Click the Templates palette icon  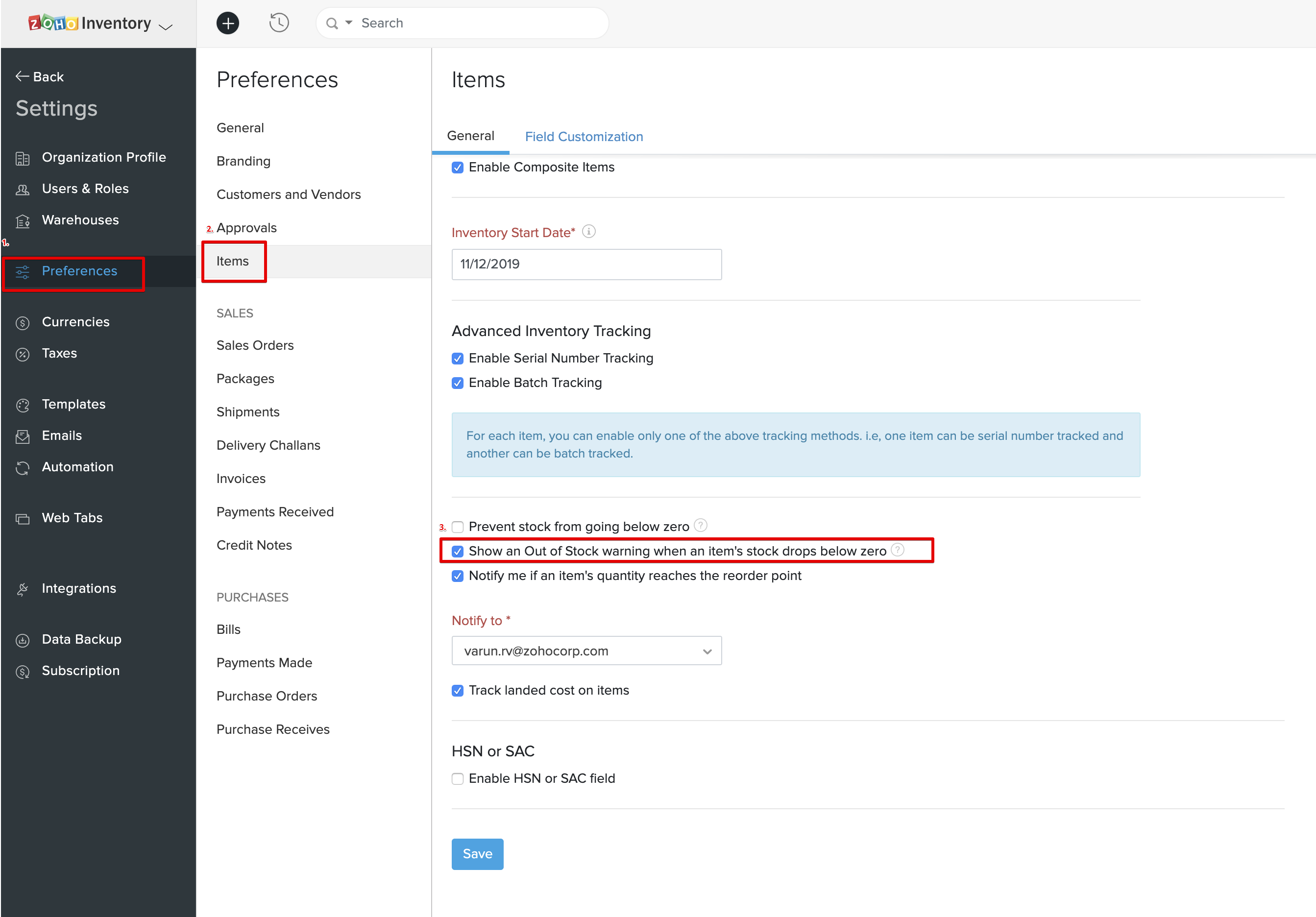point(23,405)
